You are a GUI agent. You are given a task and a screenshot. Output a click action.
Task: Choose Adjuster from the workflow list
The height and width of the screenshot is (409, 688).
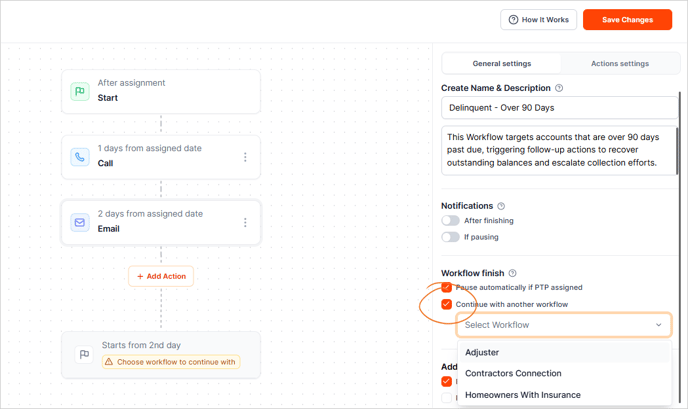(x=482, y=352)
